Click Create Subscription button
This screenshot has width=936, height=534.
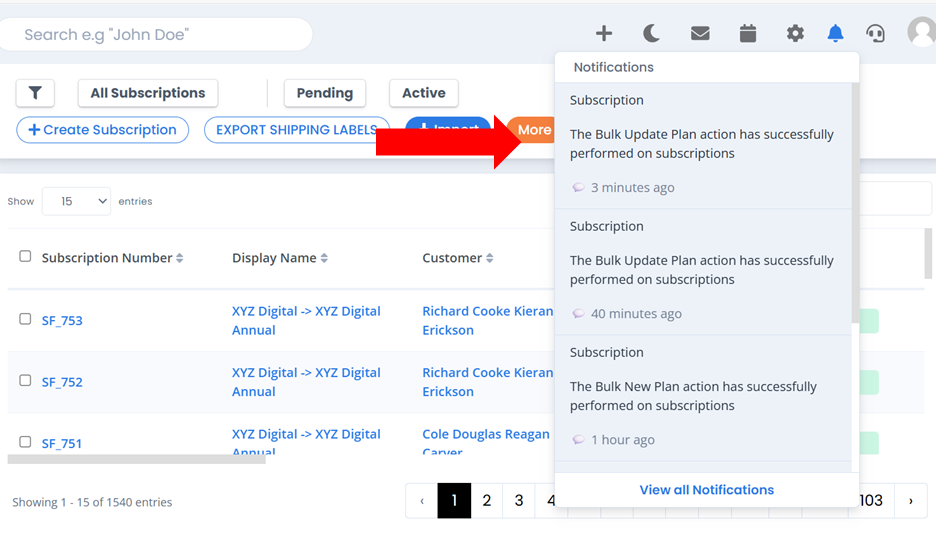coord(103,130)
